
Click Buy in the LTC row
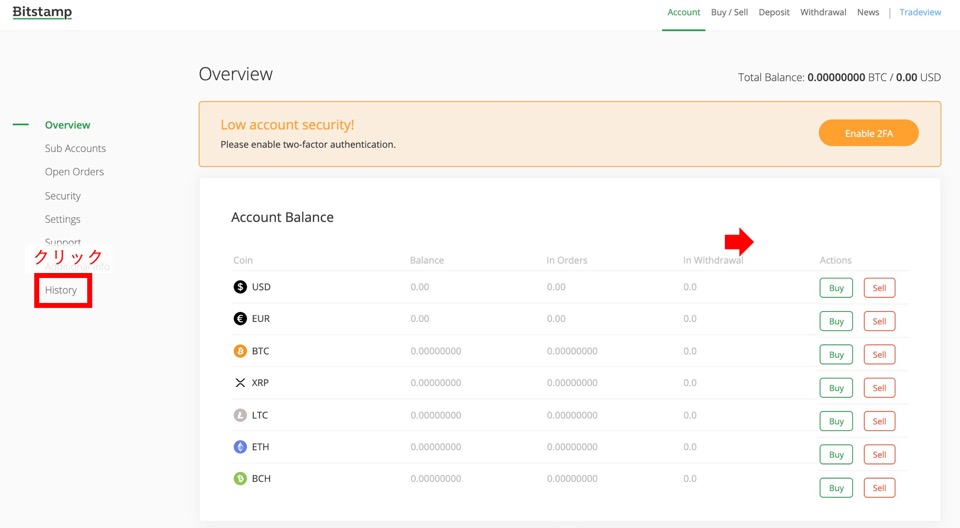[x=836, y=421]
